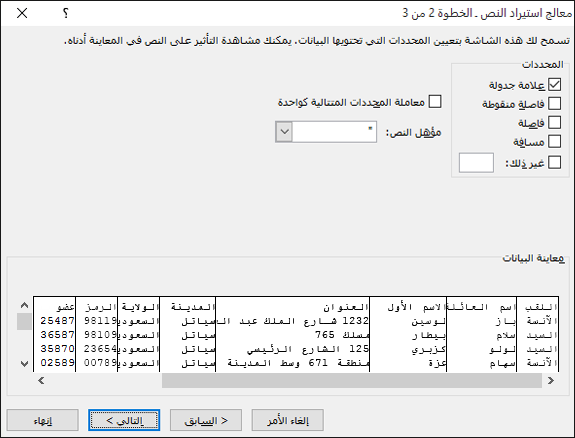Select the العنوان column header in preview

point(345,307)
